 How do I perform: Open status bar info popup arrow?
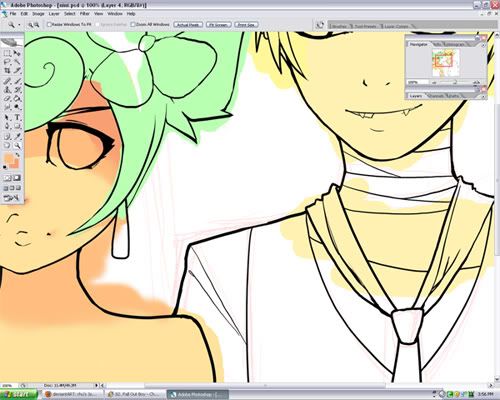[97, 385]
